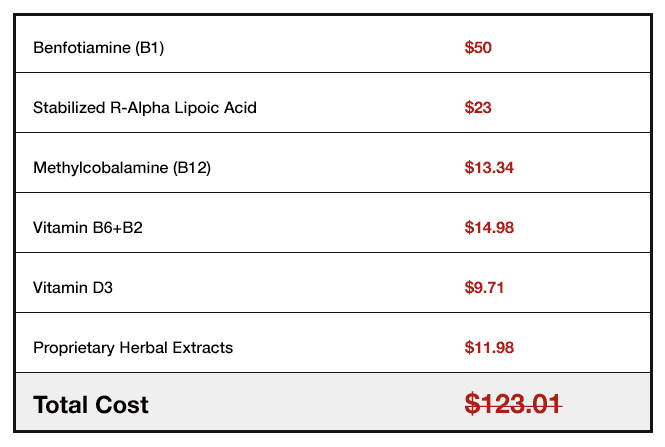Click the Proprietary Herbal Extracts label

click(x=133, y=348)
